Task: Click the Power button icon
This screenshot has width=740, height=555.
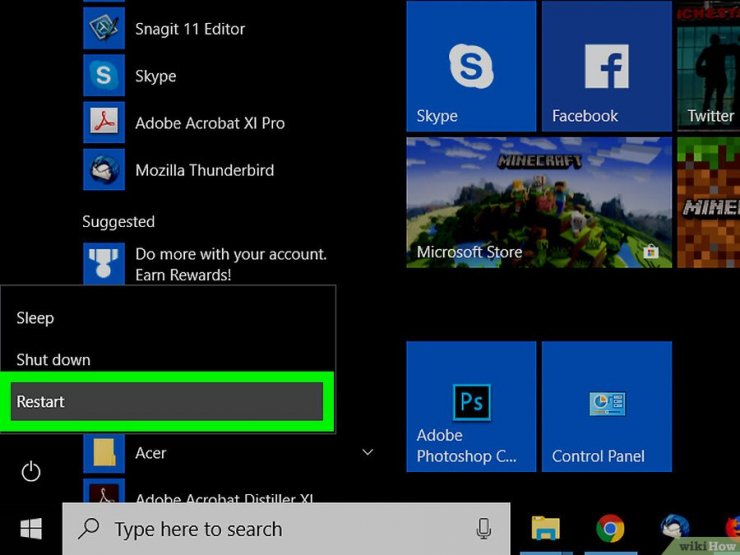Action: (x=31, y=471)
